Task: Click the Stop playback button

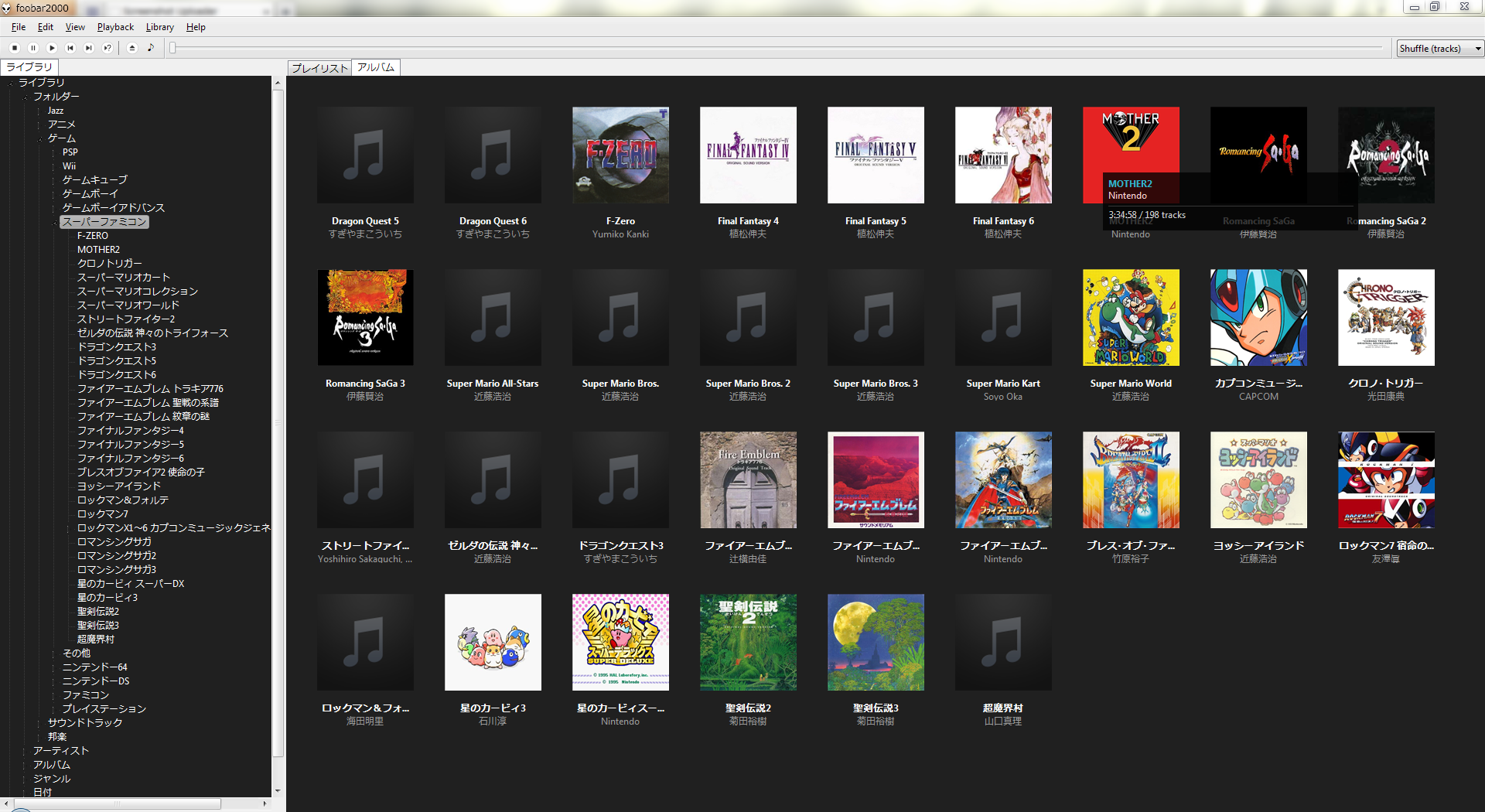Action: 15,48
